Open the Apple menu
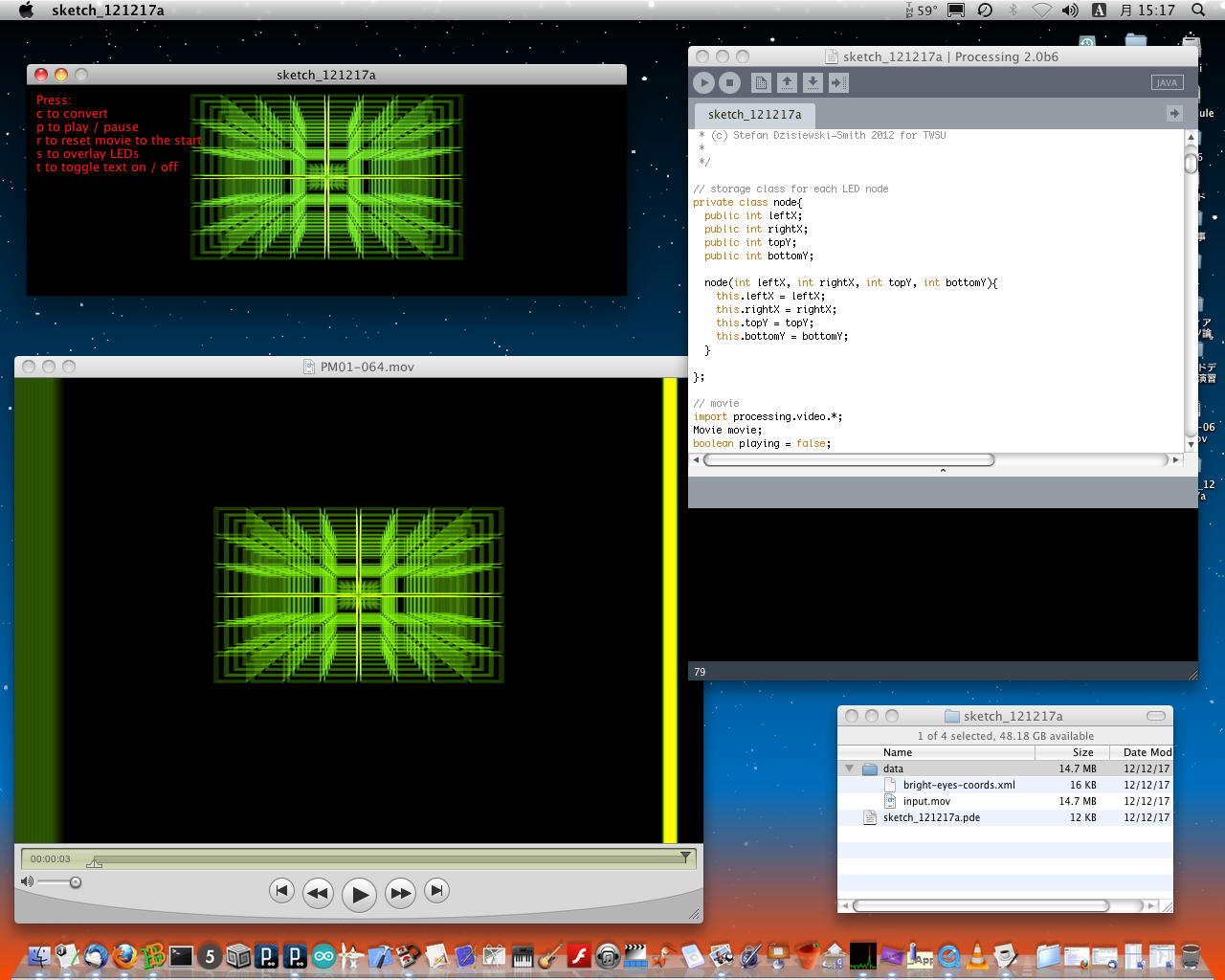 coord(26,11)
